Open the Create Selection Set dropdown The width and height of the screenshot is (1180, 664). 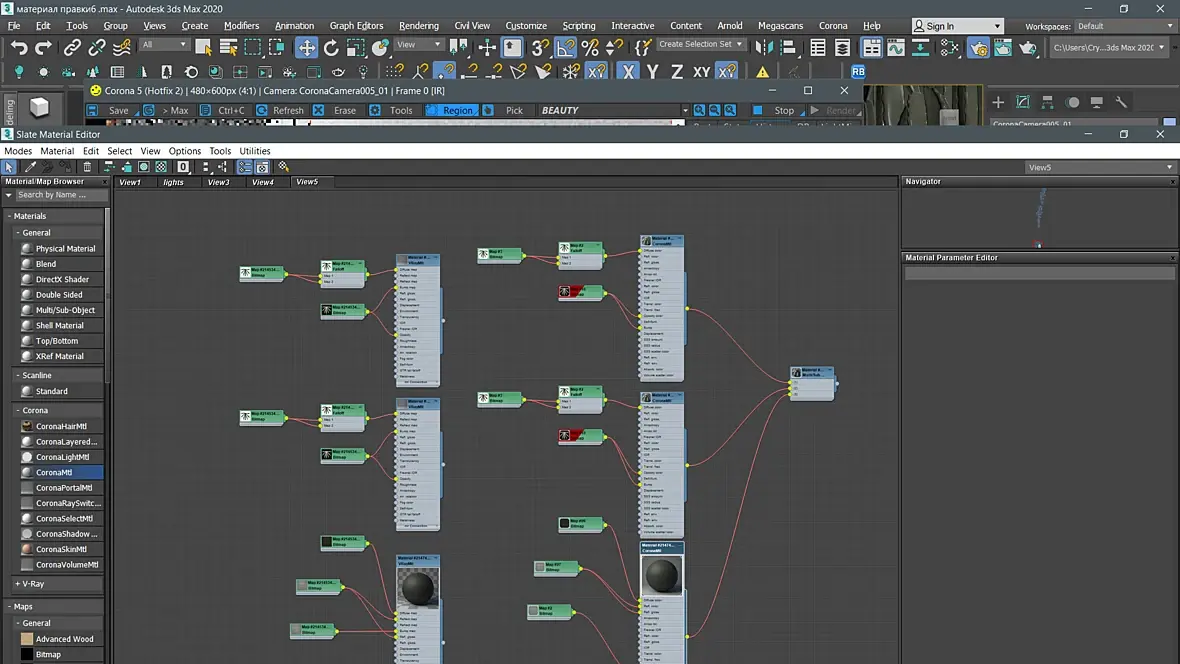741,45
